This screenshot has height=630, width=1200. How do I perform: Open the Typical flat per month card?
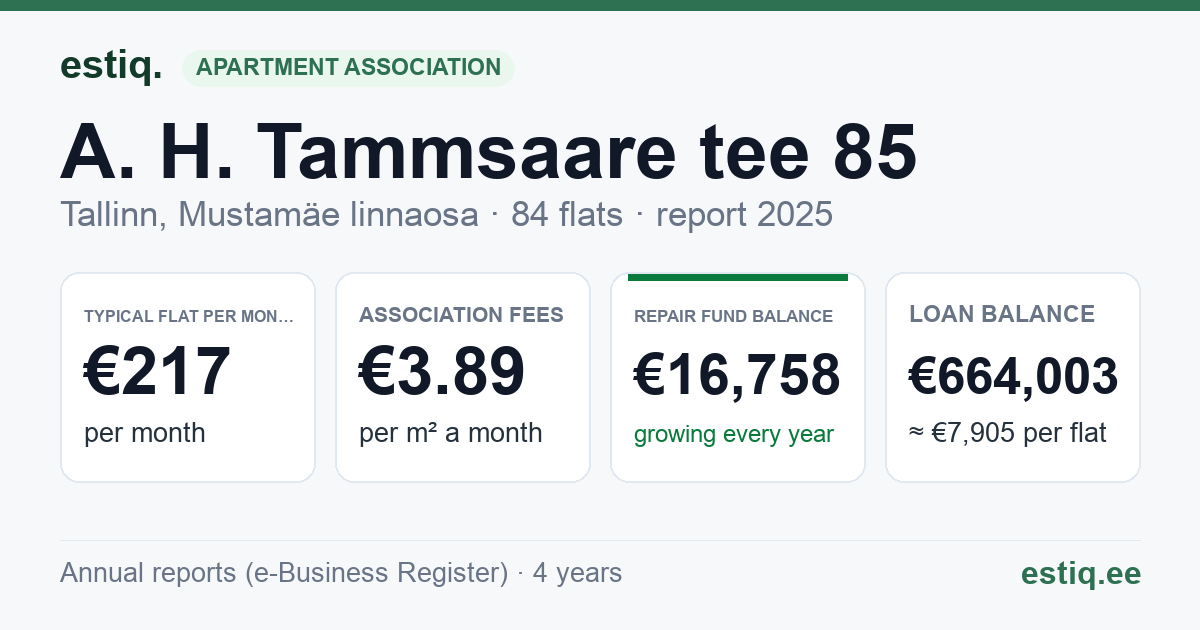point(188,377)
